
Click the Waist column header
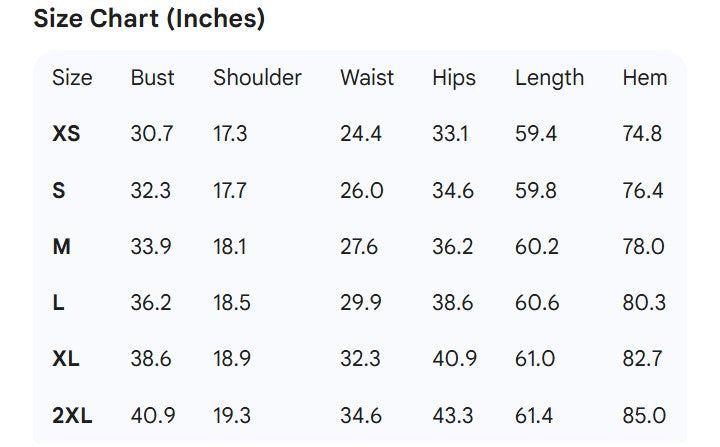(367, 78)
